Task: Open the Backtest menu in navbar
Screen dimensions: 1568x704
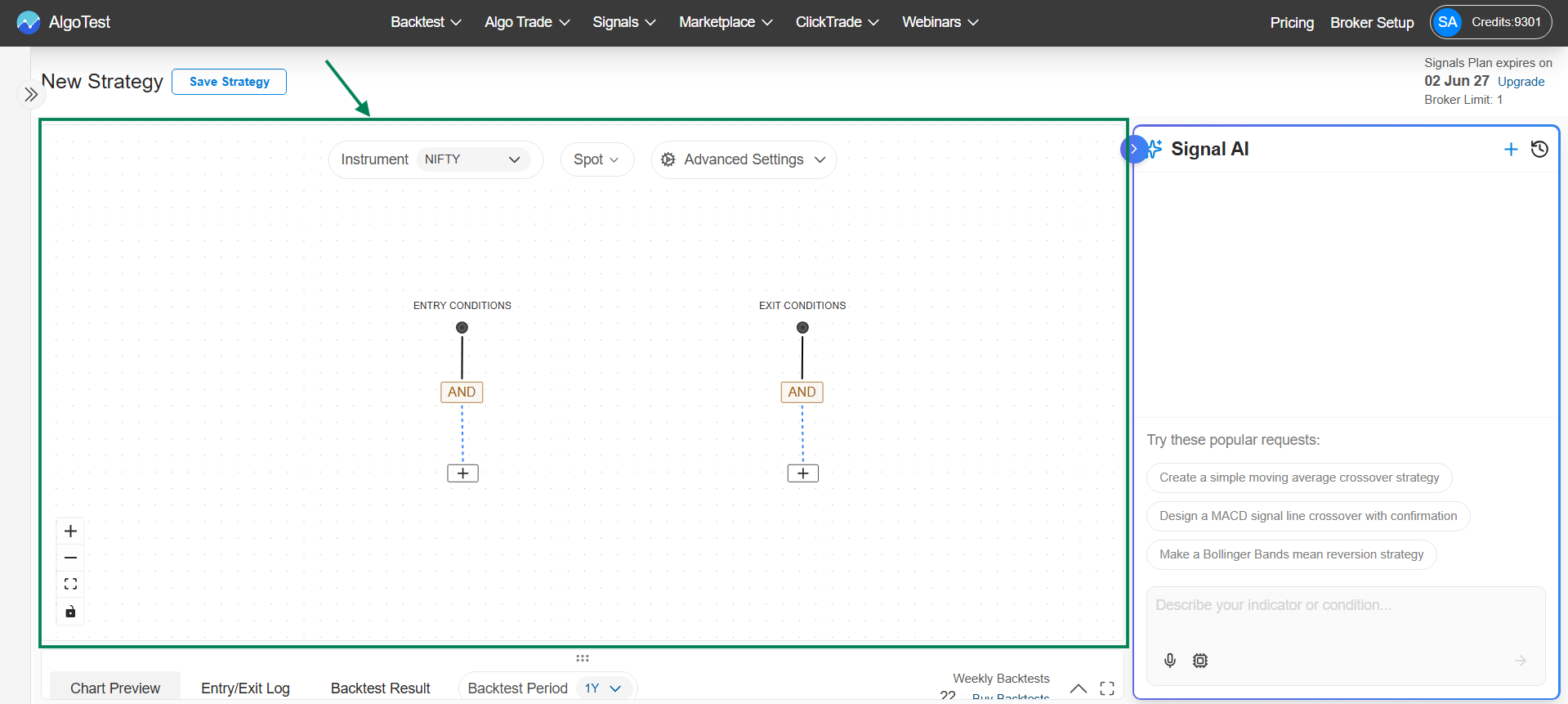Action: [x=426, y=22]
